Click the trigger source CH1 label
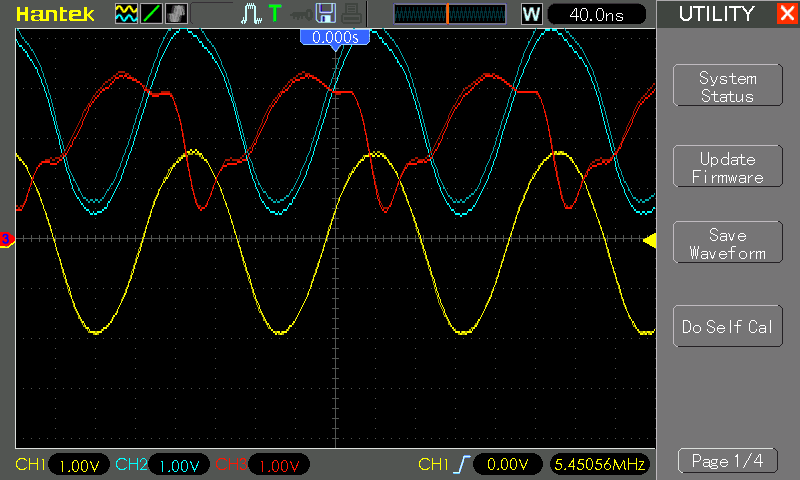The width and height of the screenshot is (800, 480). click(433, 464)
